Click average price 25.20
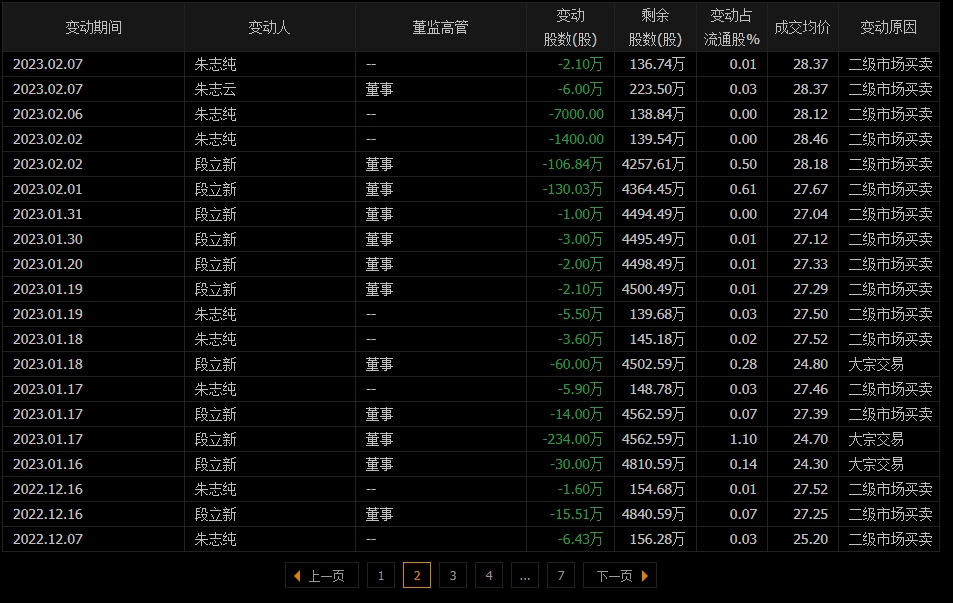 [810, 539]
